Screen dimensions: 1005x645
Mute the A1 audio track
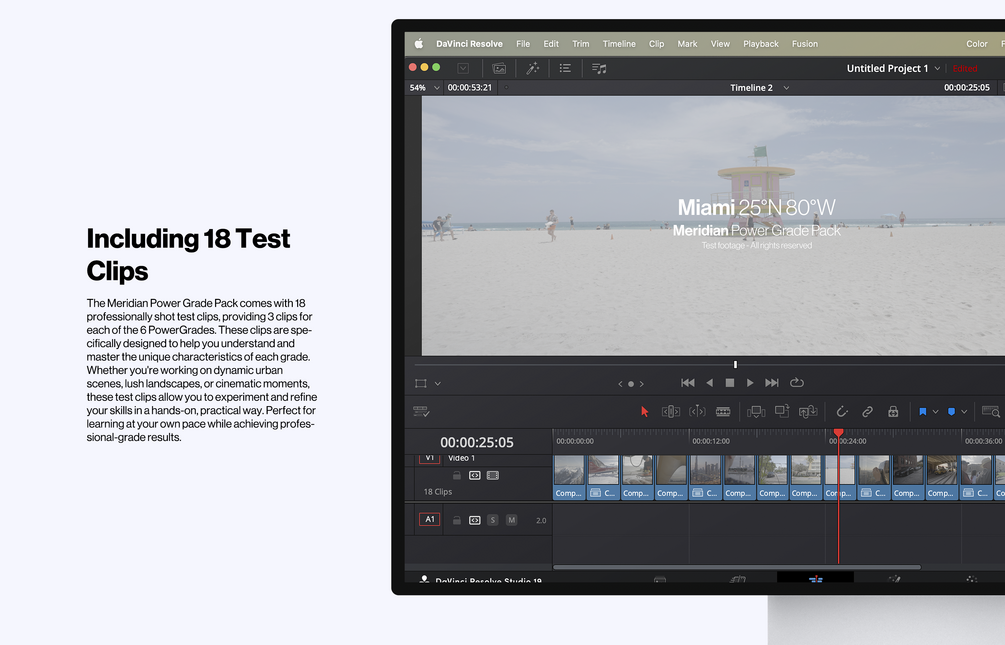511,520
